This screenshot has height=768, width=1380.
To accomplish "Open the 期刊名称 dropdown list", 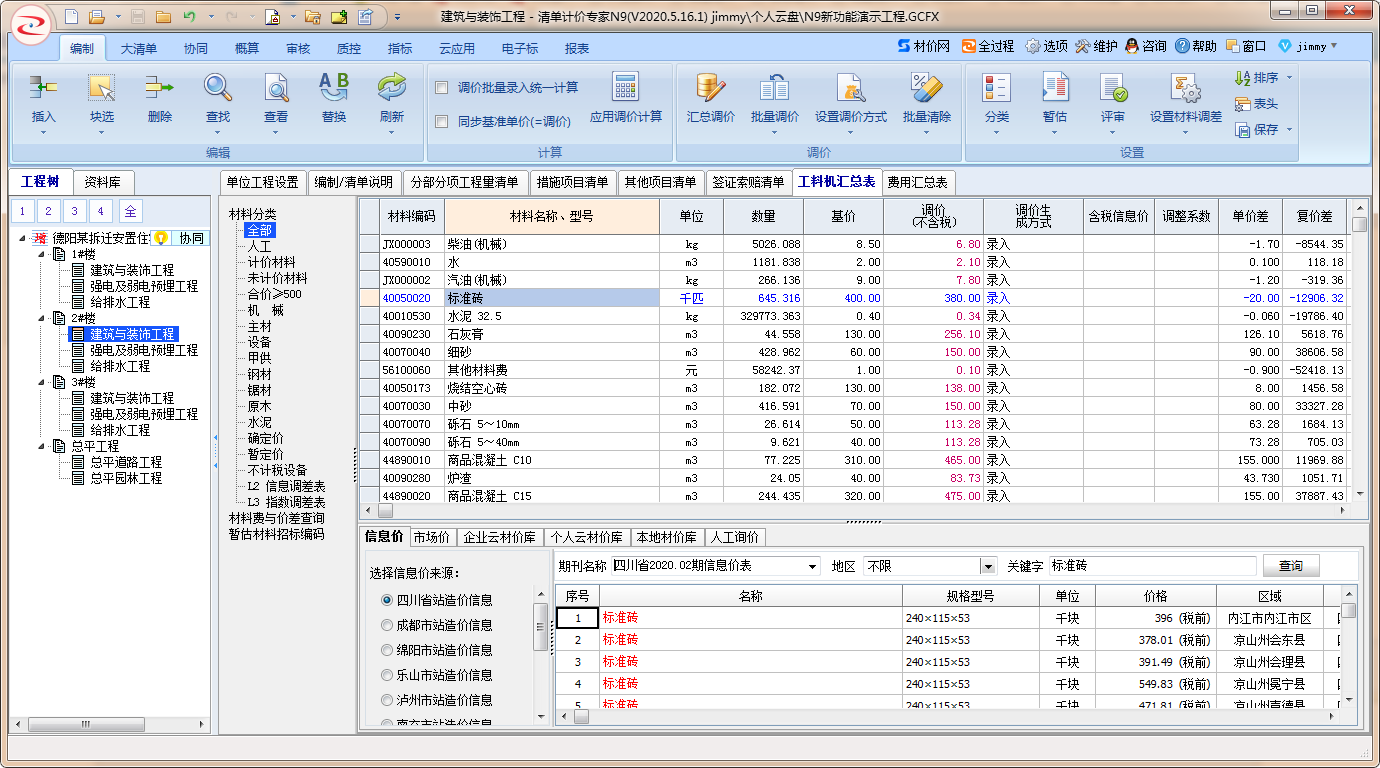I will 810,567.
